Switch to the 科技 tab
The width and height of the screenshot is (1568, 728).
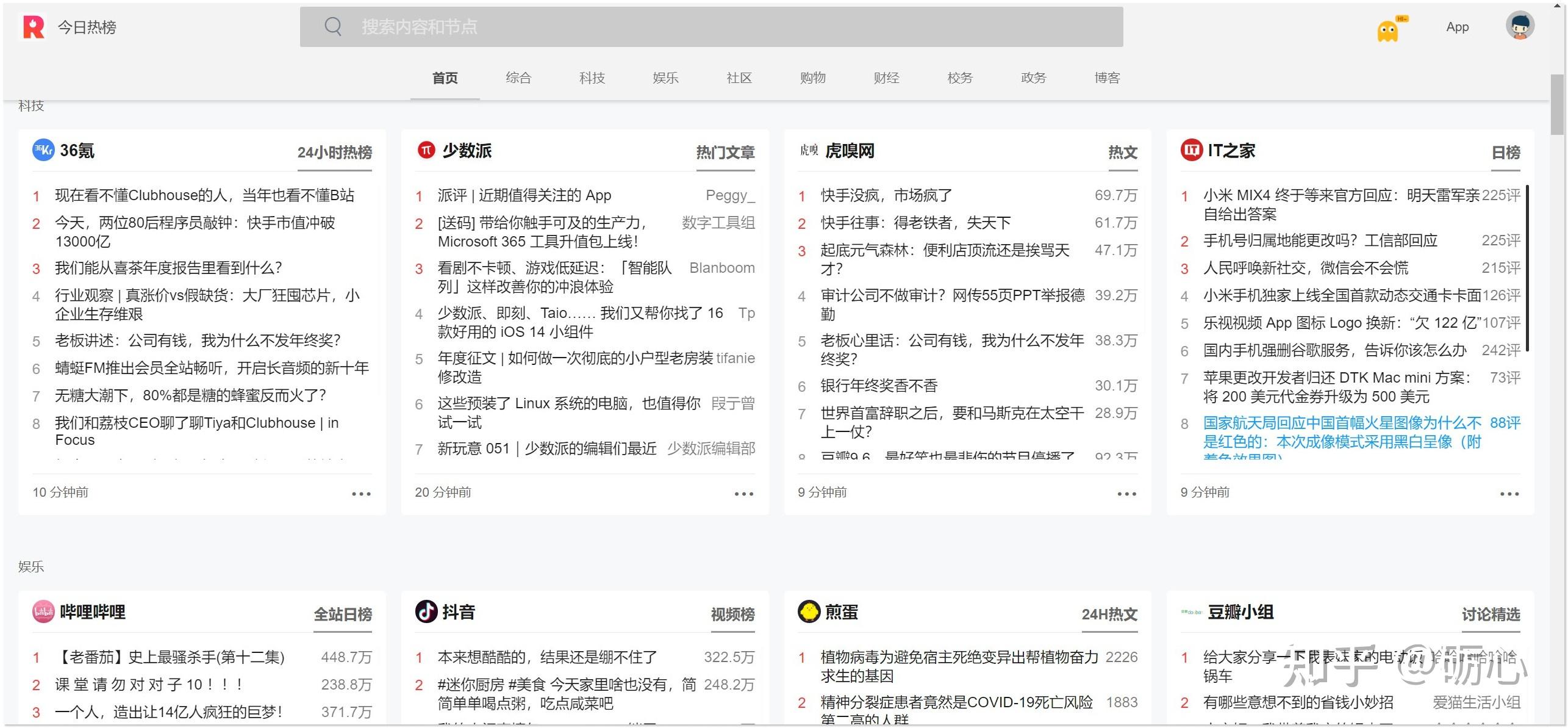[592, 78]
